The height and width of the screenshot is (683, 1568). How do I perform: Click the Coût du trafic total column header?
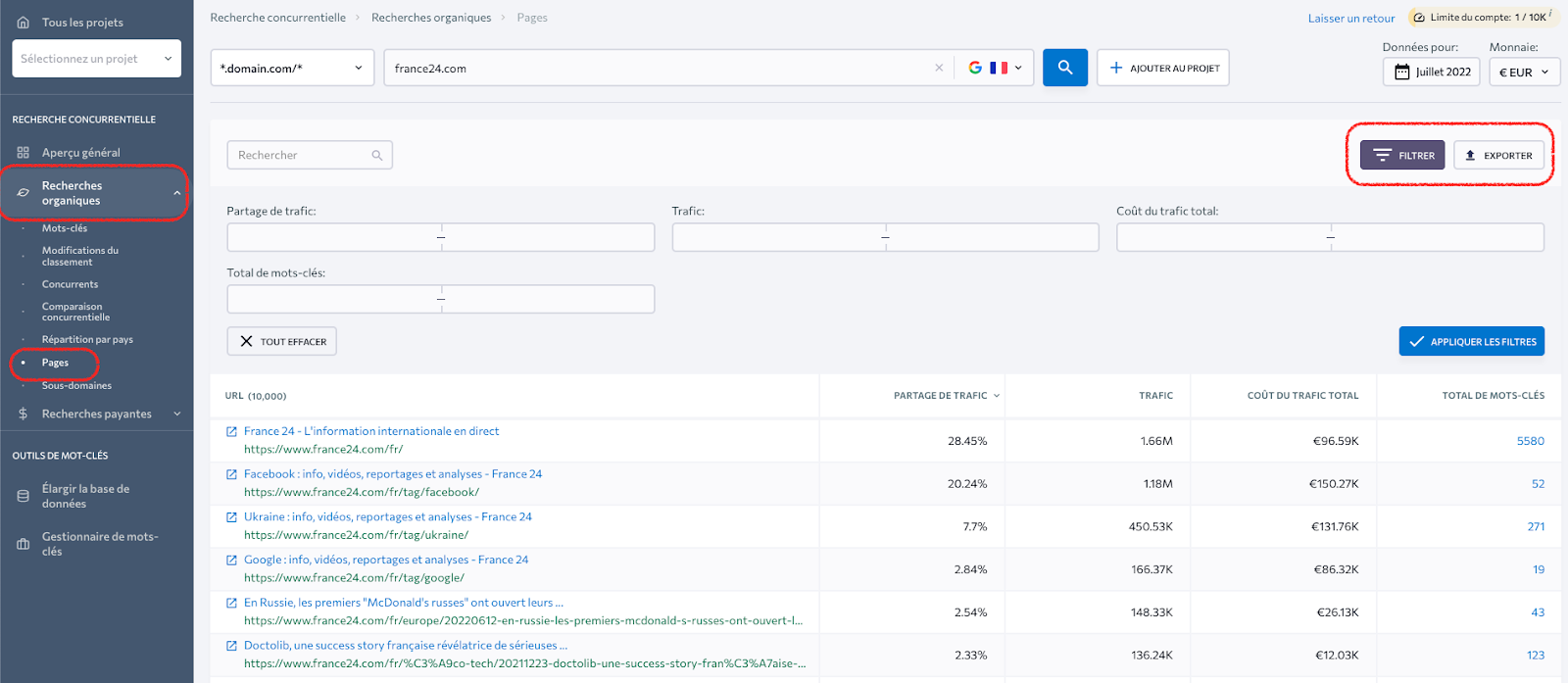coord(1303,396)
